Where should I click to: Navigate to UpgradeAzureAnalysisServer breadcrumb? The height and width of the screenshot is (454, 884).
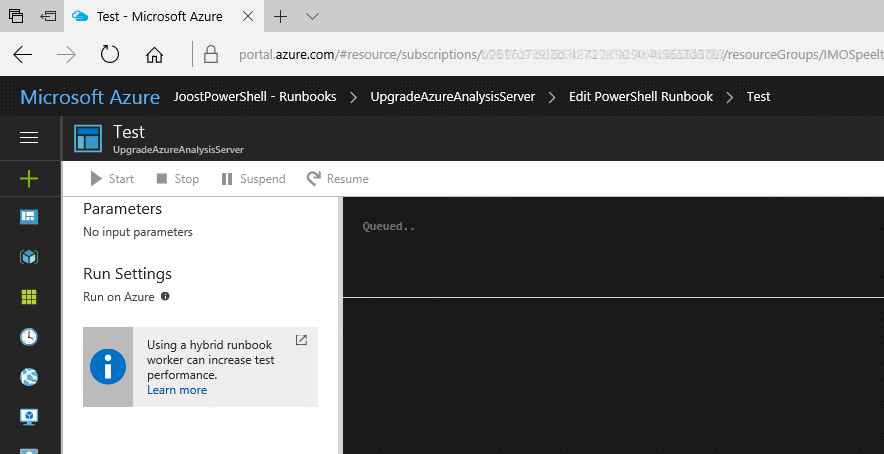pyautogui.click(x=453, y=96)
